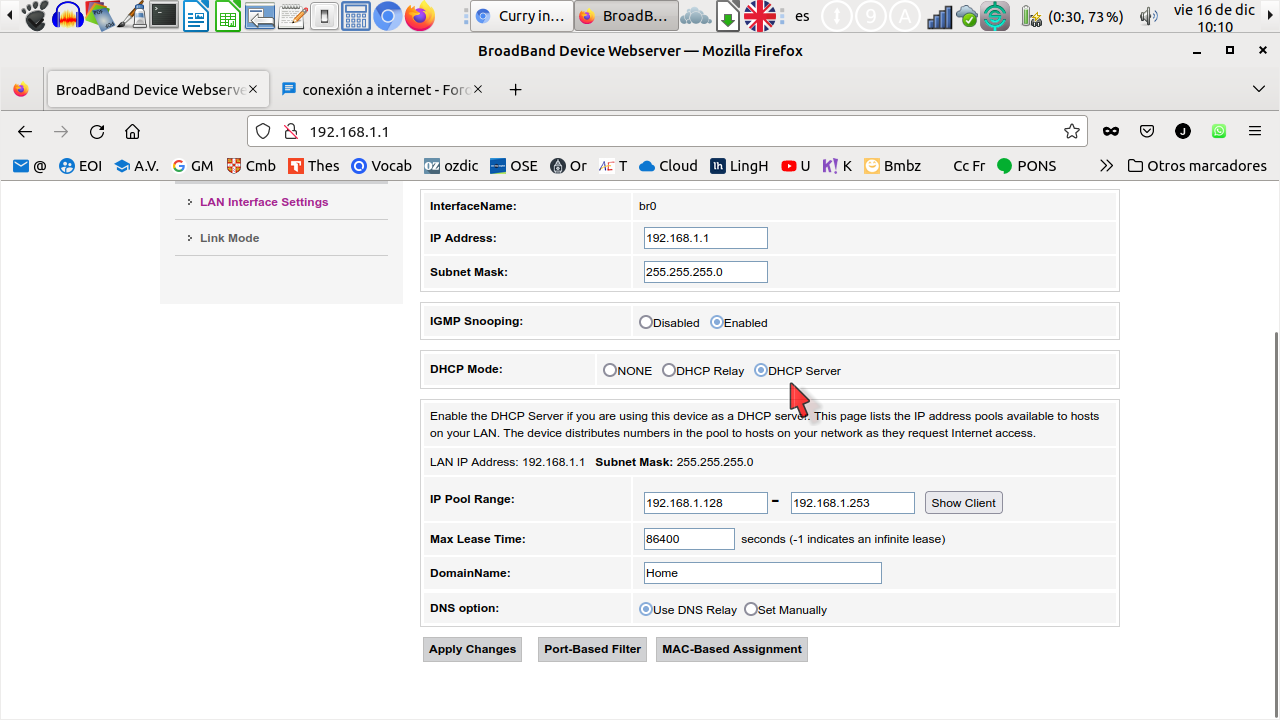Open the Otros marcadores bookmarks folder
The image size is (1280, 720).
point(1197,166)
